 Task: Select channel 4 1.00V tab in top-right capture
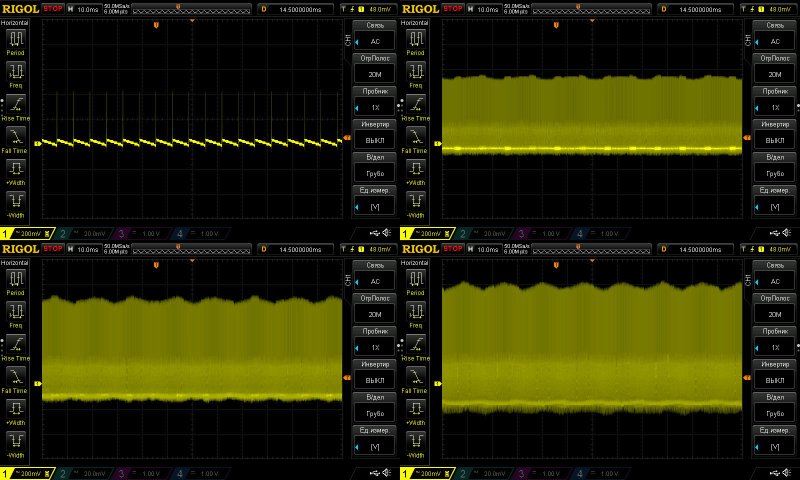pos(599,234)
